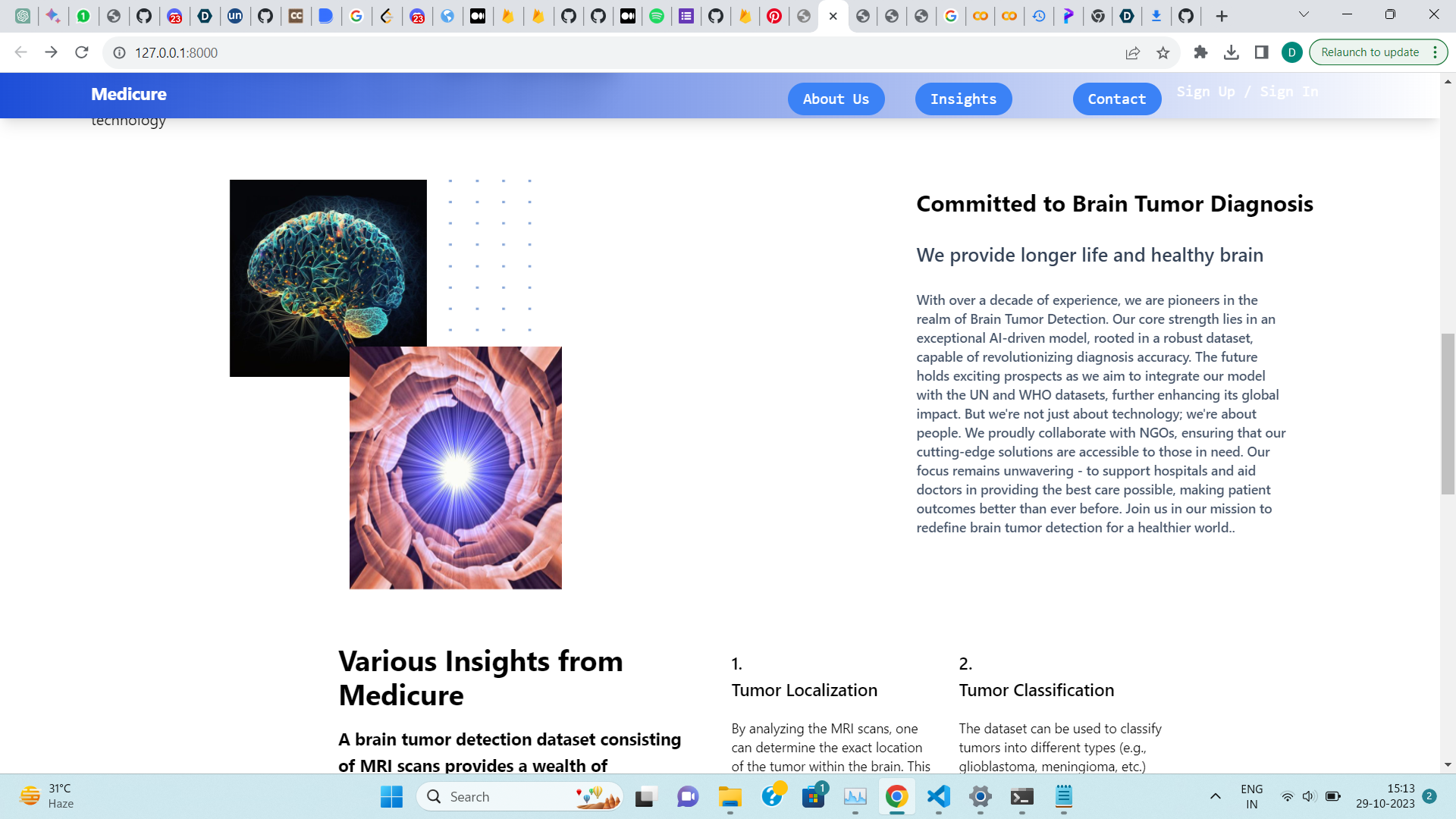
Task: Go to the Insights nav item
Action: point(963,99)
